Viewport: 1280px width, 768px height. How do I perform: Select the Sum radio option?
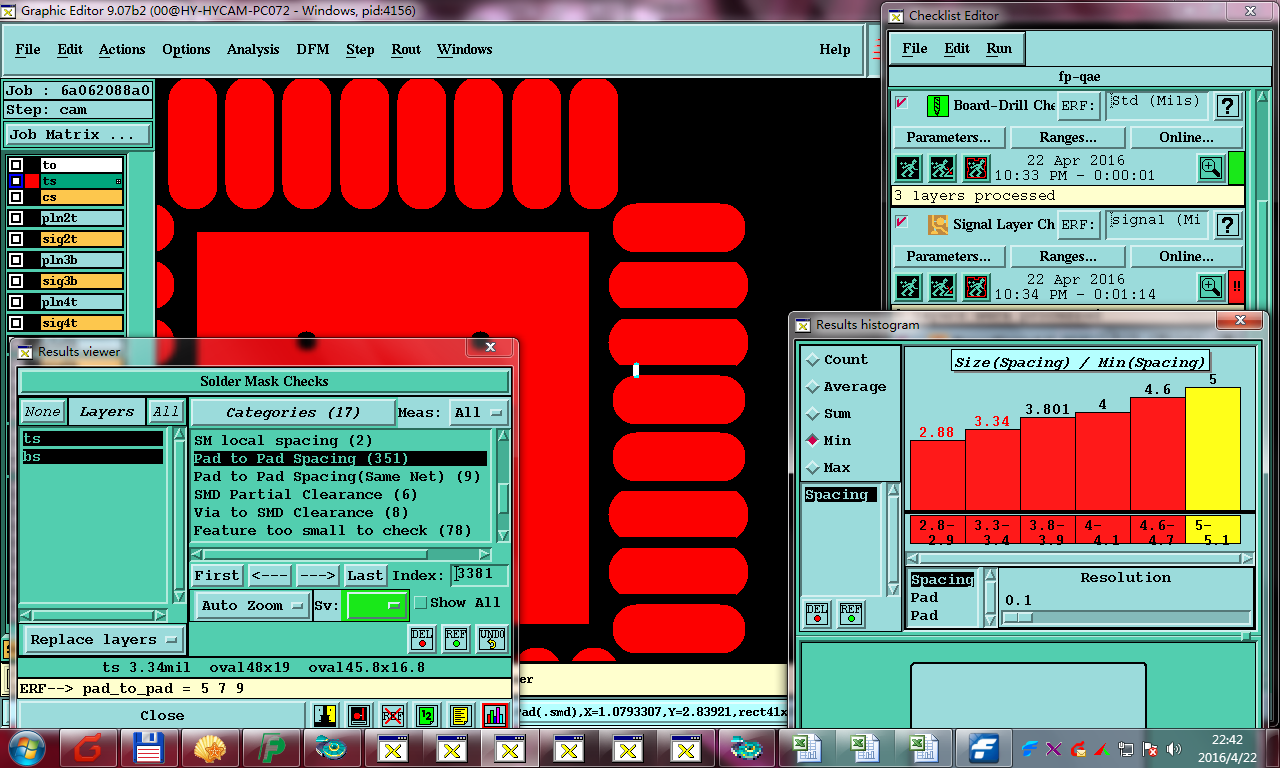pos(813,414)
